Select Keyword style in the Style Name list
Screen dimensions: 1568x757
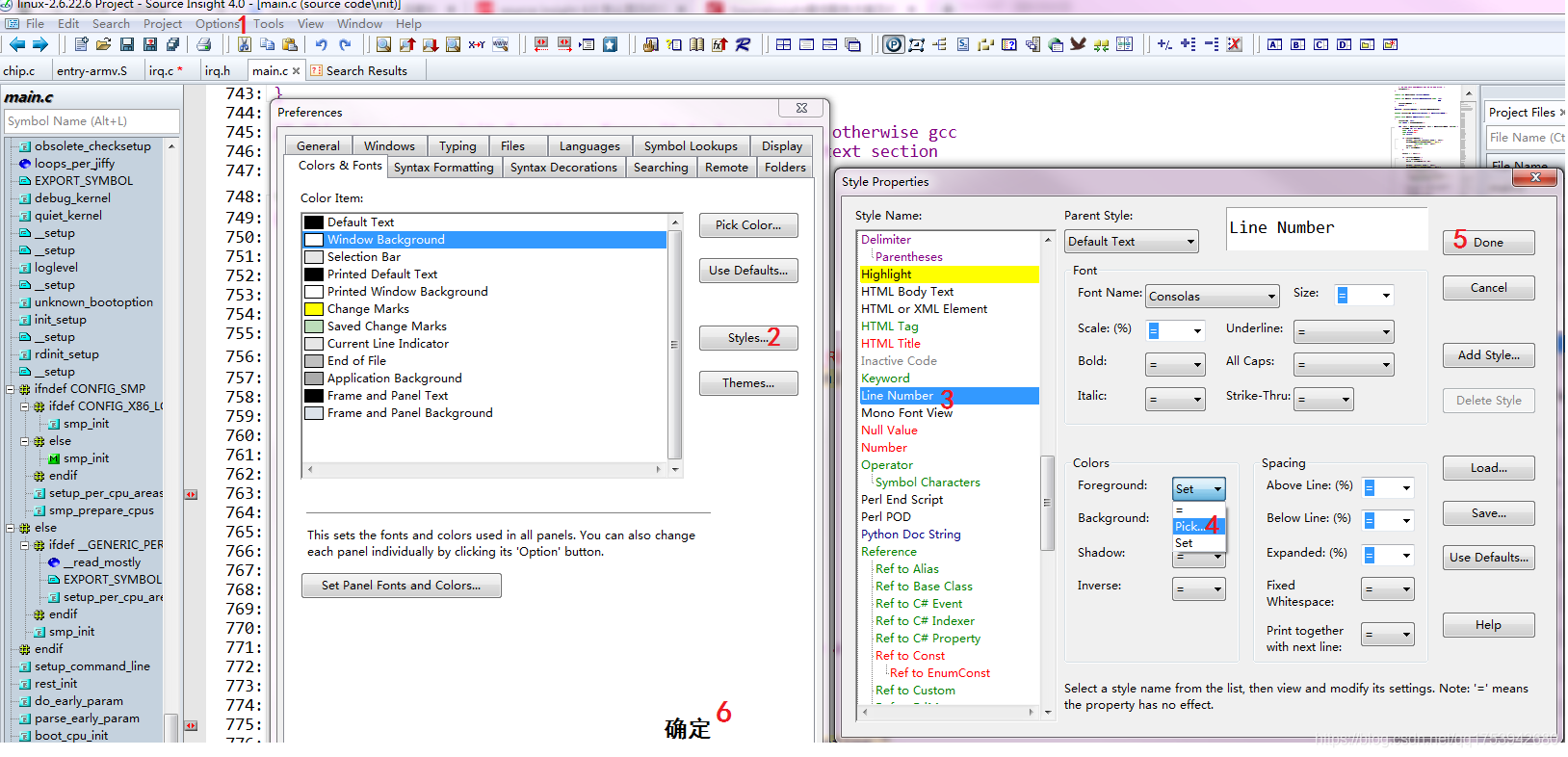885,378
